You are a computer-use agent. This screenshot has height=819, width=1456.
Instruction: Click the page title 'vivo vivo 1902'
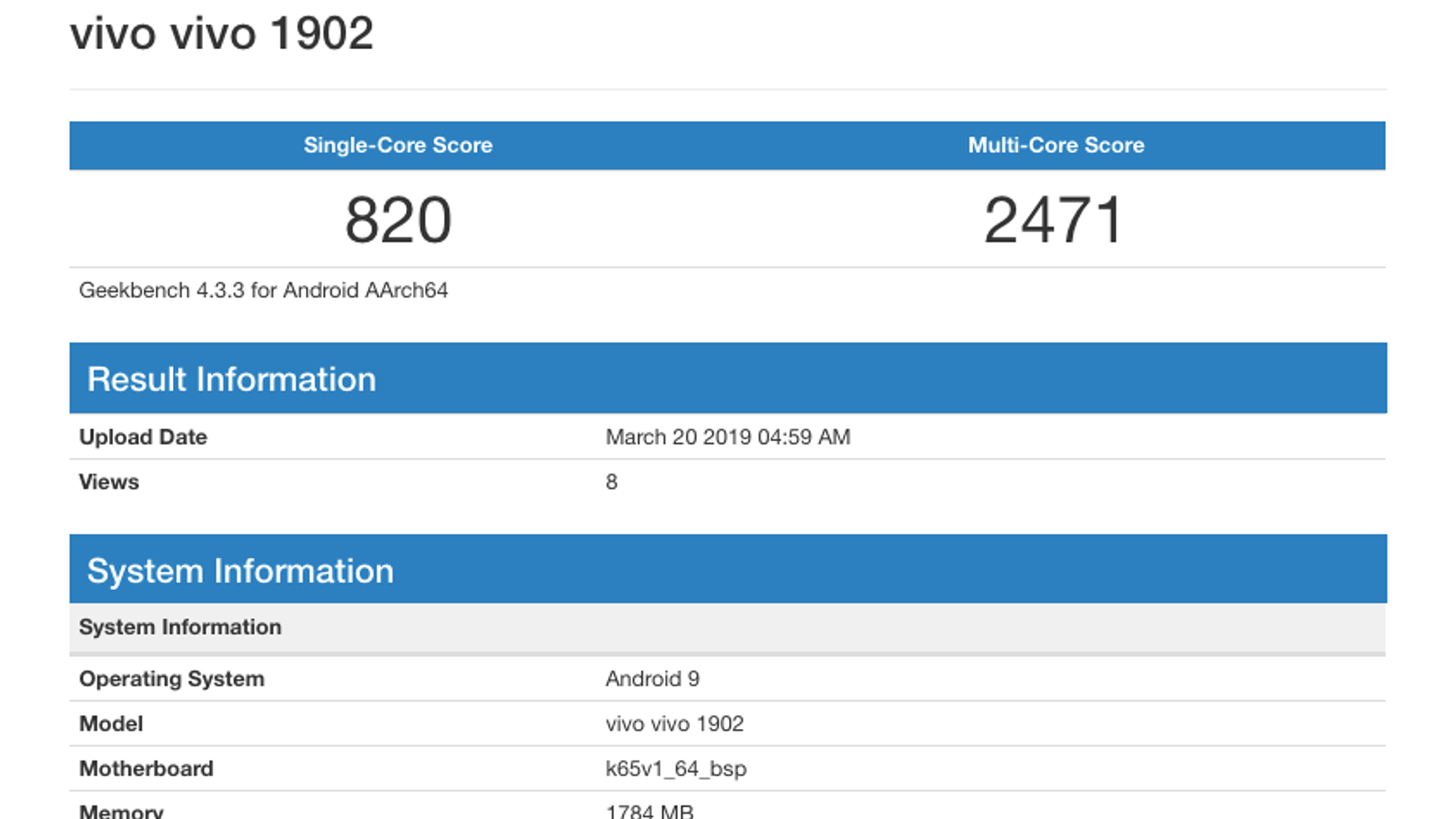point(222,35)
